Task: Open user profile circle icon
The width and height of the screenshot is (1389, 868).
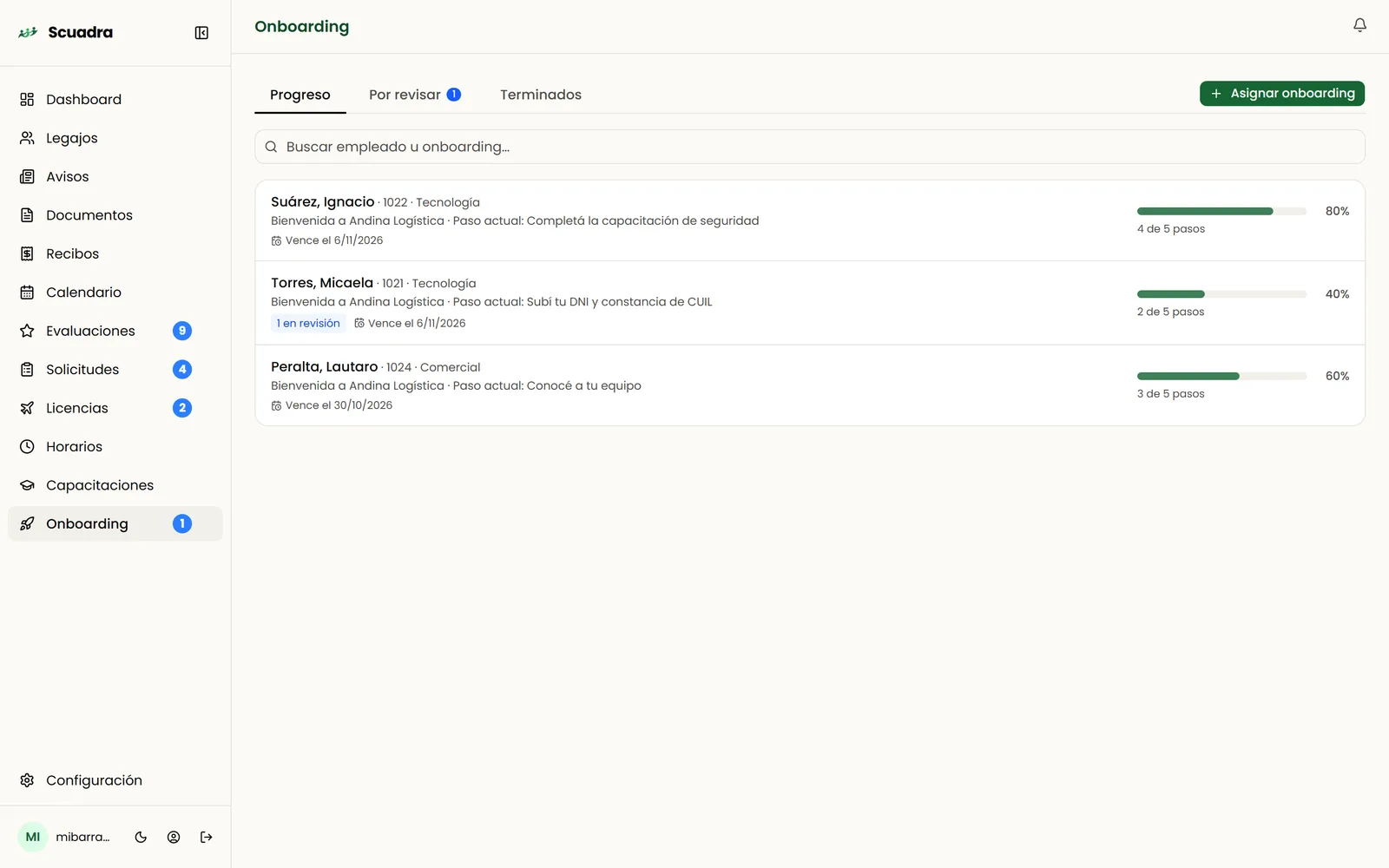Action: click(x=174, y=838)
